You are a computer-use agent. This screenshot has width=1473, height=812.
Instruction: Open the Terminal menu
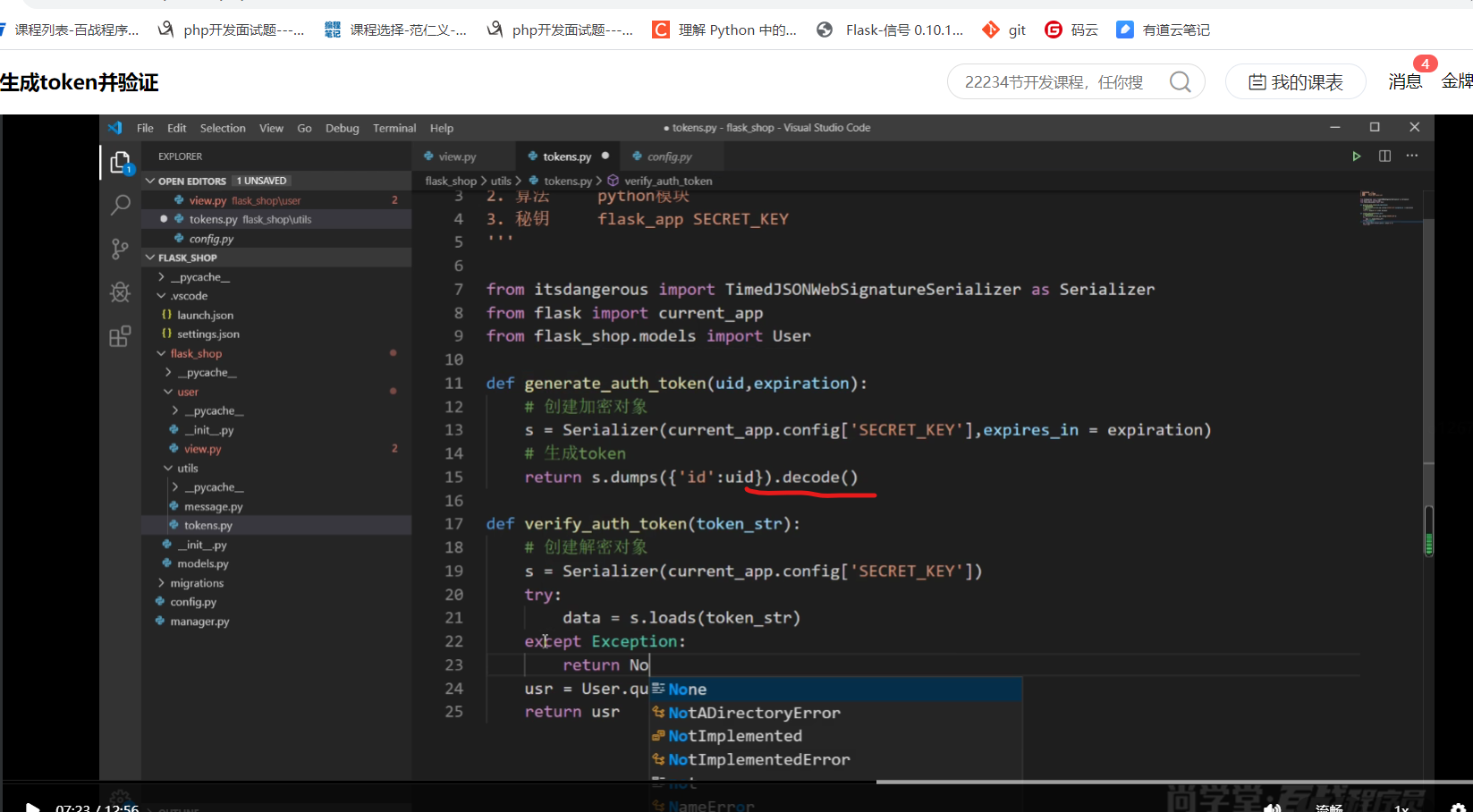[394, 128]
